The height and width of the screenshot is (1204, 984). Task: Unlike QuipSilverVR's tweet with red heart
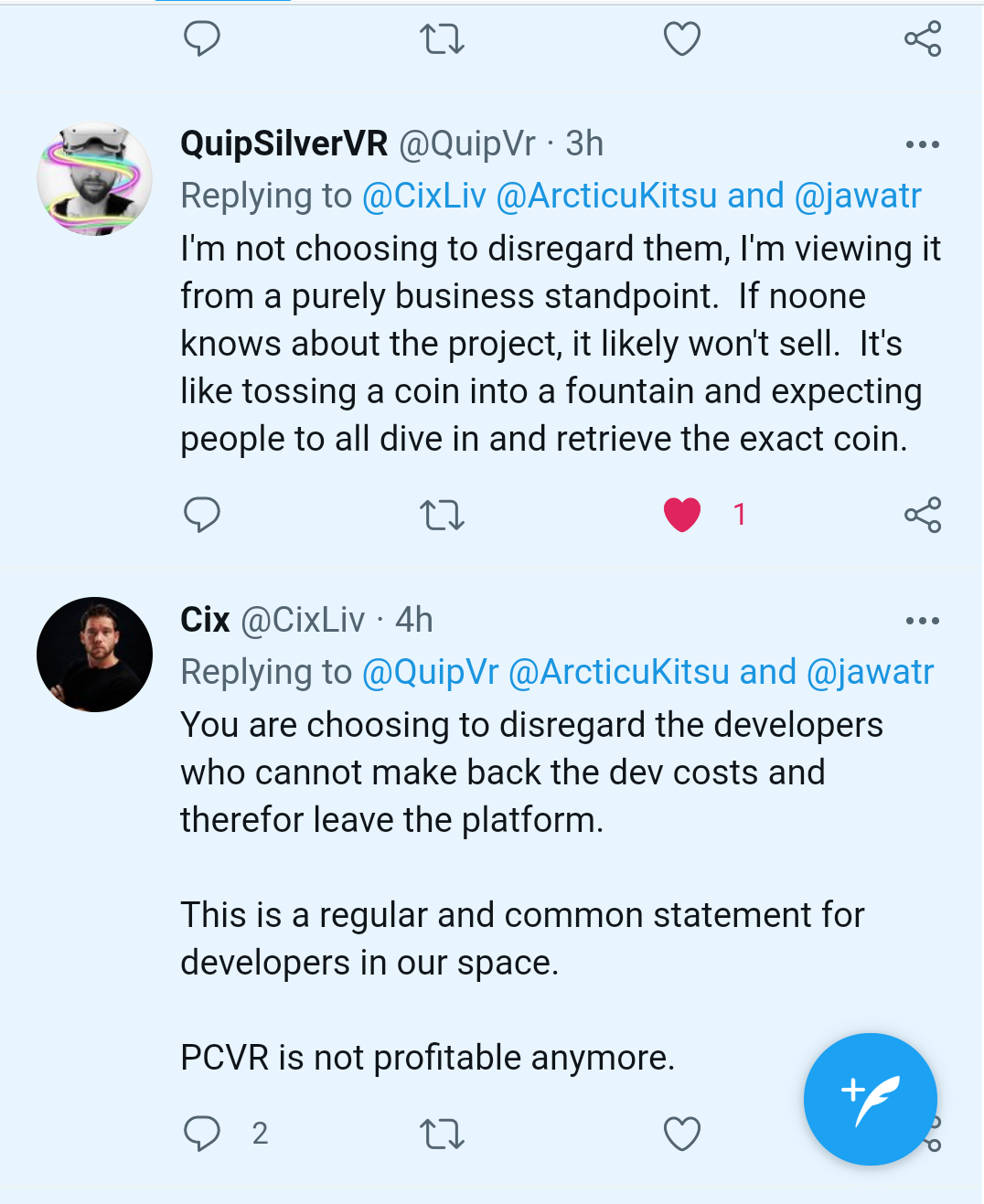(x=682, y=515)
